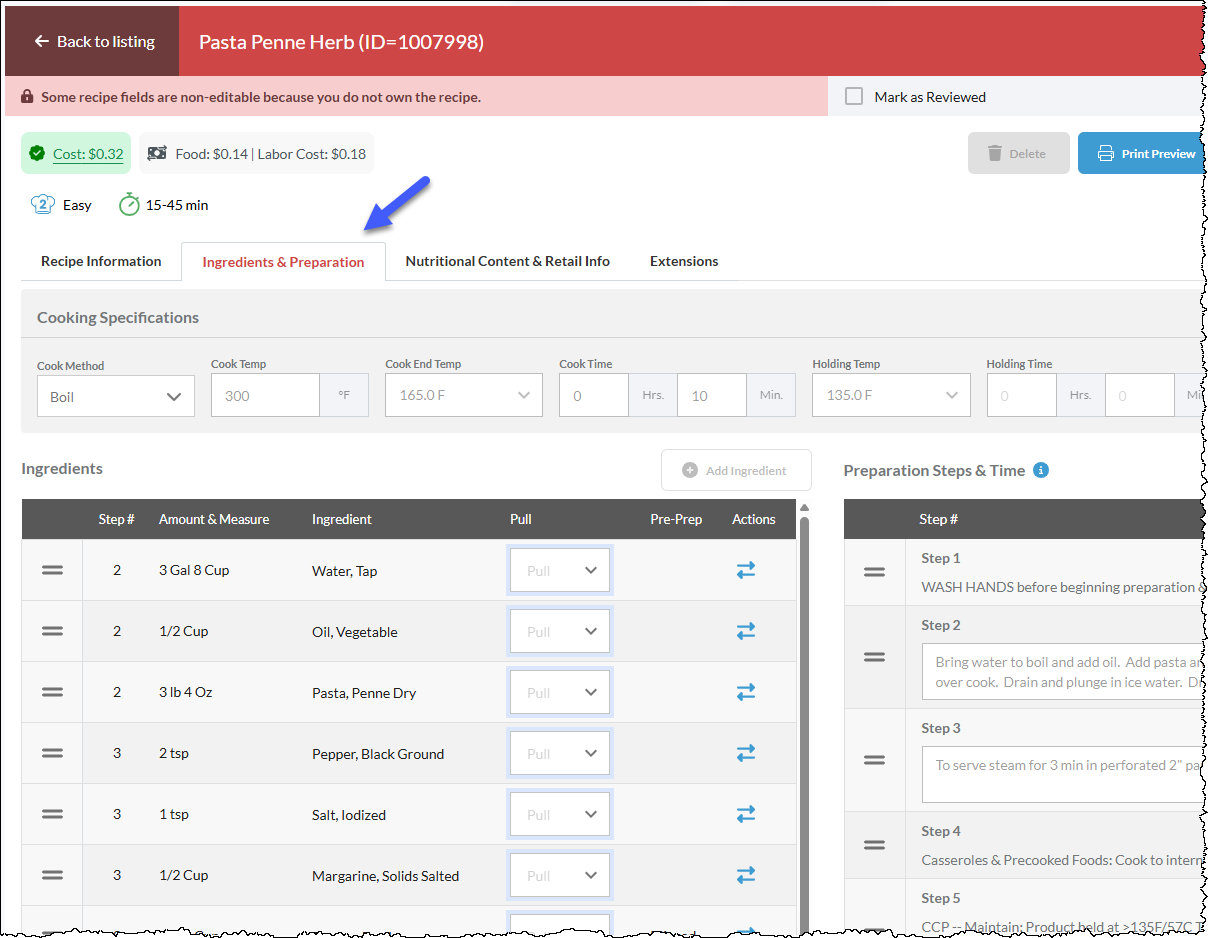Check the Mark as Reviewed checkbox
The height and width of the screenshot is (938, 1208).
854,96
